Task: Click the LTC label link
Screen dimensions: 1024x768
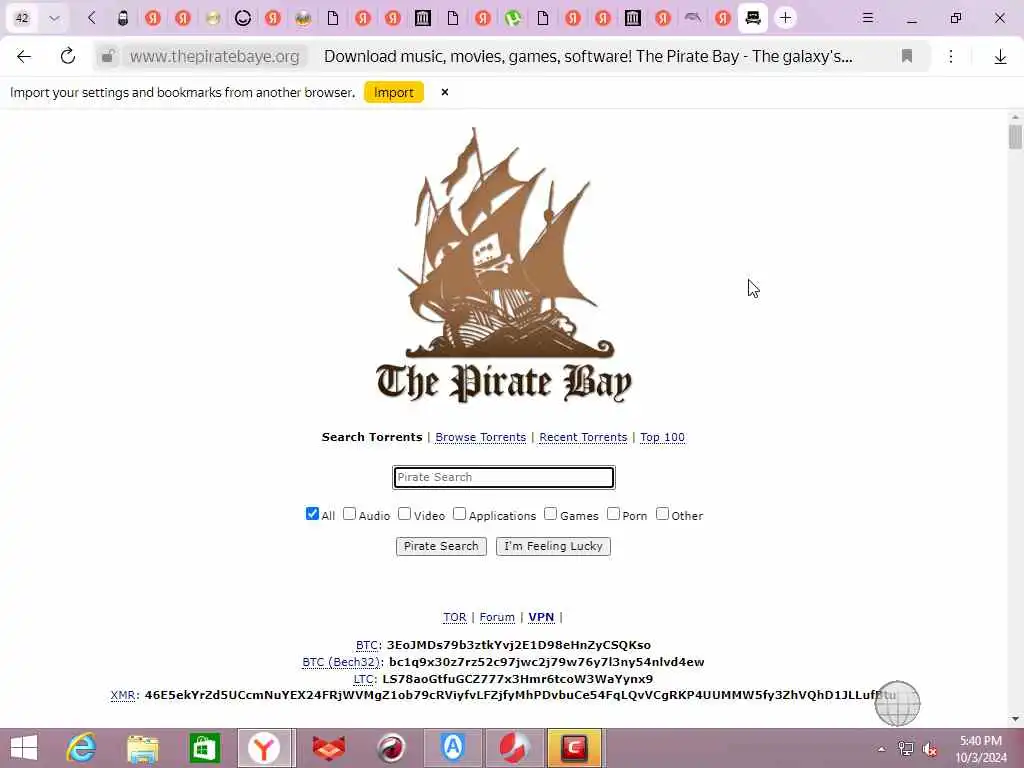Action: coord(364,679)
